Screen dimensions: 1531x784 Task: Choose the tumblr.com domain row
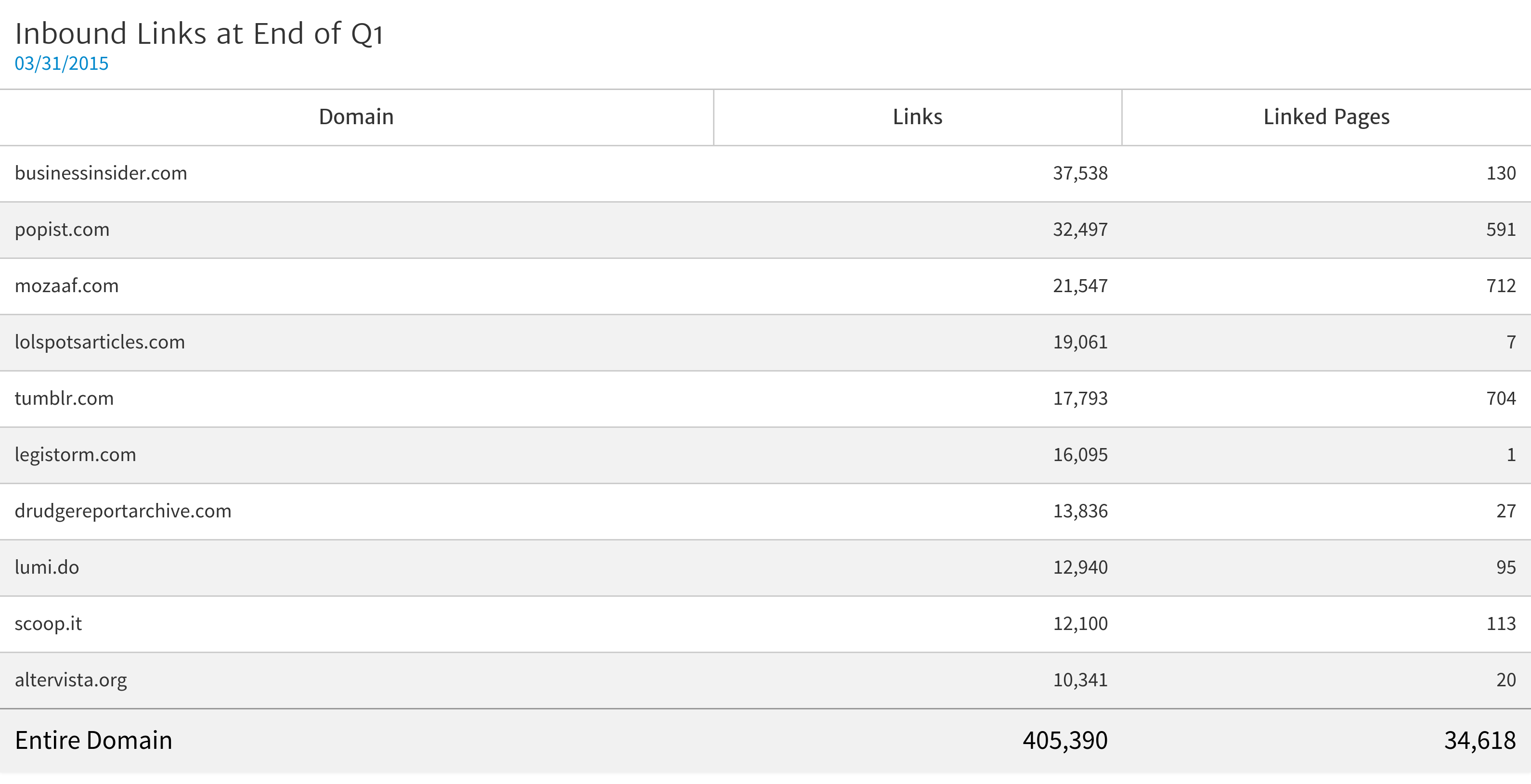pos(64,398)
